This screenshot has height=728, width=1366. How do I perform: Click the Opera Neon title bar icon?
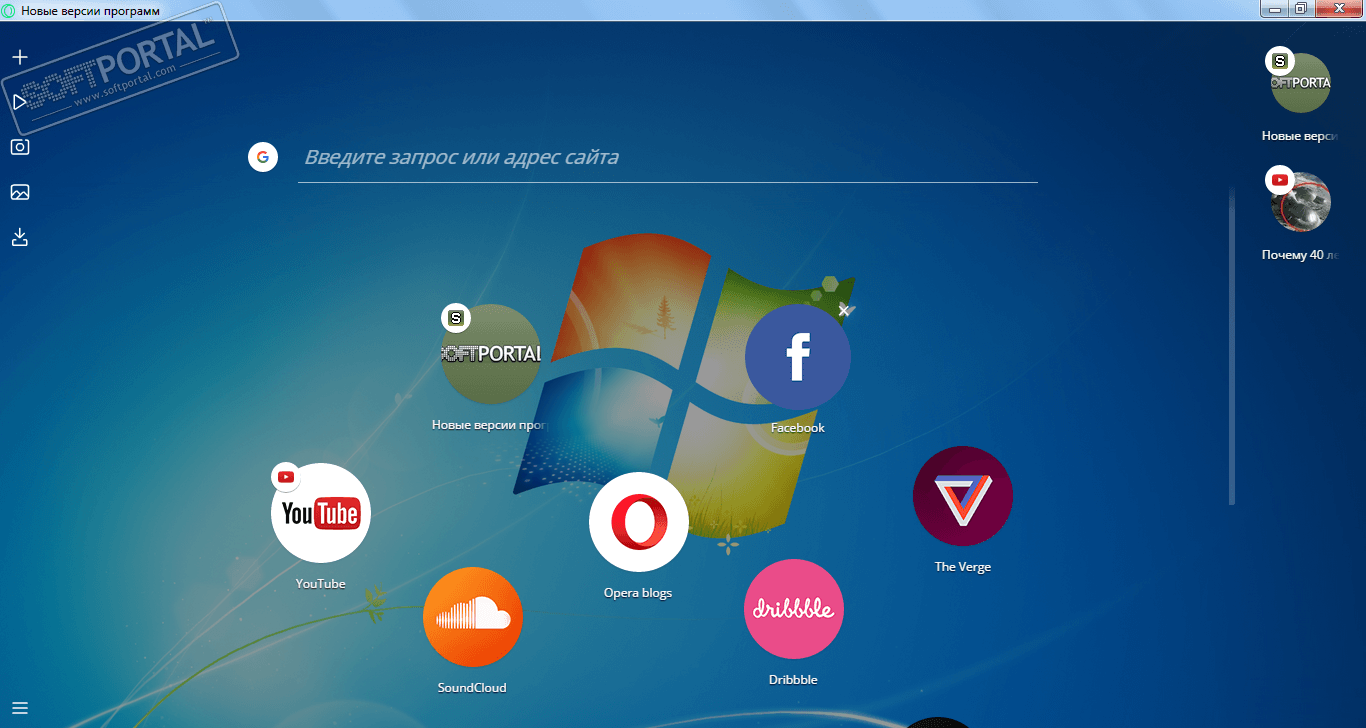[10, 10]
